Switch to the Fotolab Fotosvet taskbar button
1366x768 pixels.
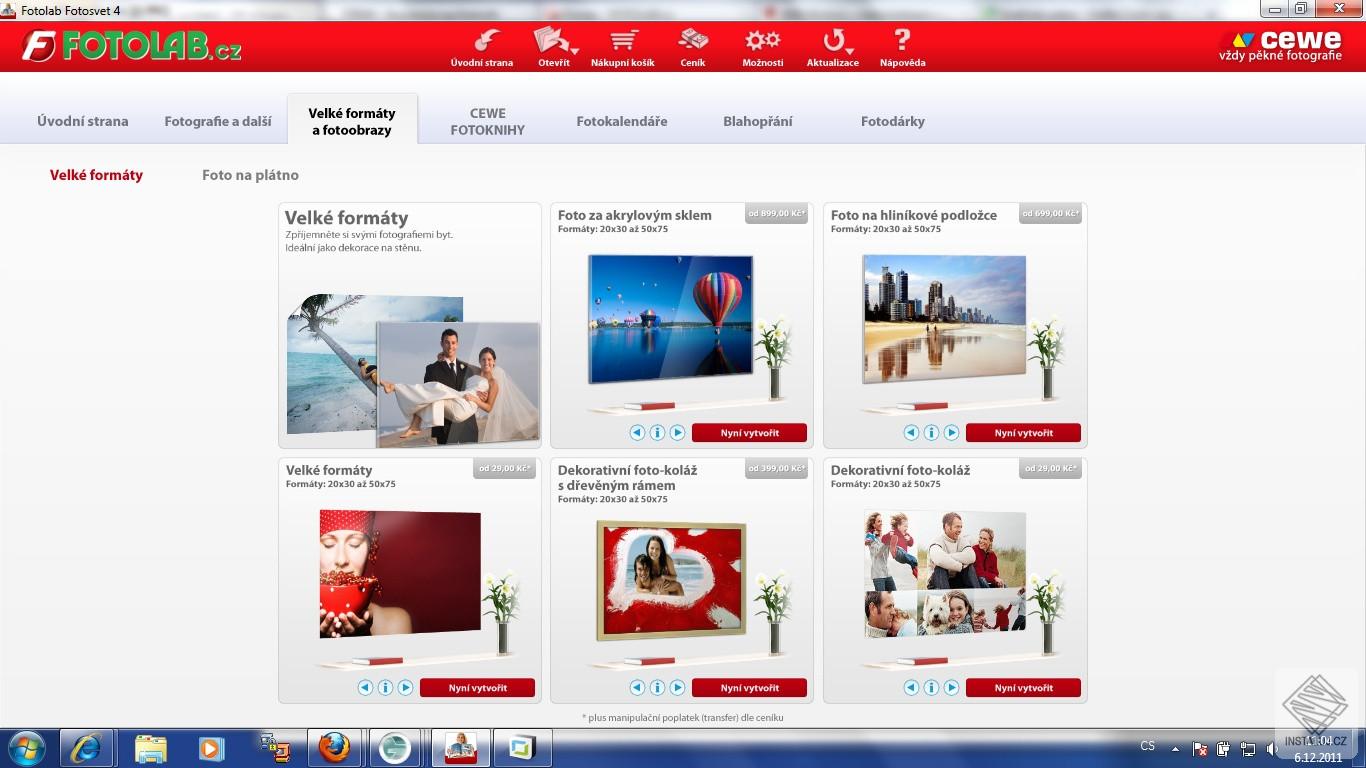tap(460, 748)
